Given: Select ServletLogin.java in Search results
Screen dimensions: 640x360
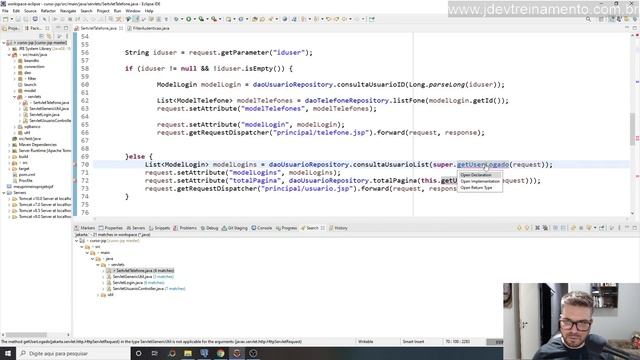Looking at the screenshot, I should (136, 282).
